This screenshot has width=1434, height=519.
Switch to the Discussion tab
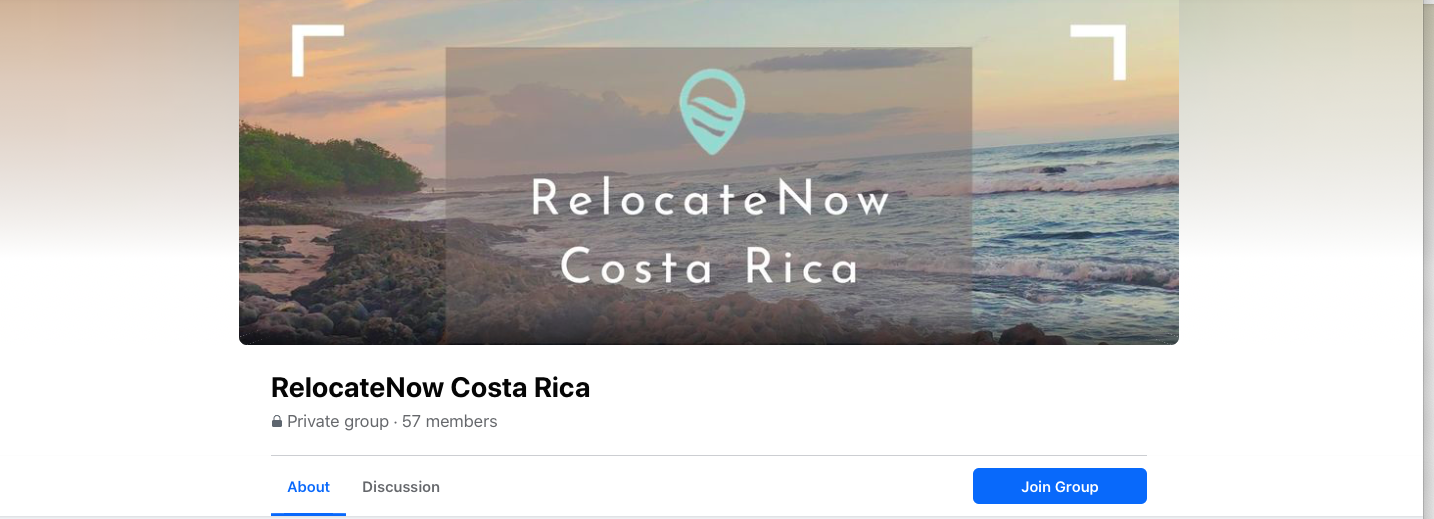point(401,487)
